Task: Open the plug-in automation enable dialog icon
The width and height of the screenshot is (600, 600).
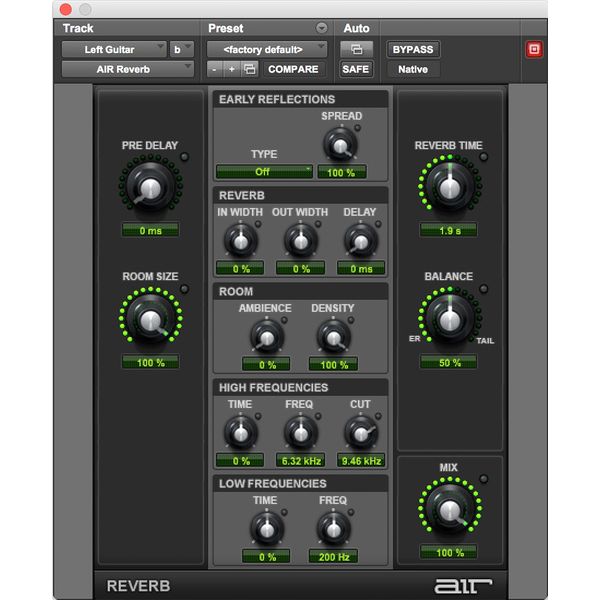Action: click(356, 49)
